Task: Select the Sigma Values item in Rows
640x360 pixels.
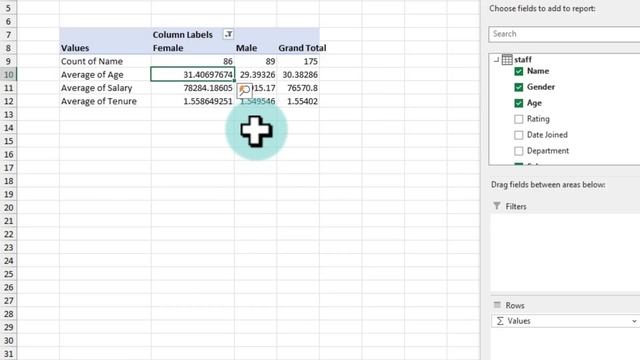Action: point(565,321)
